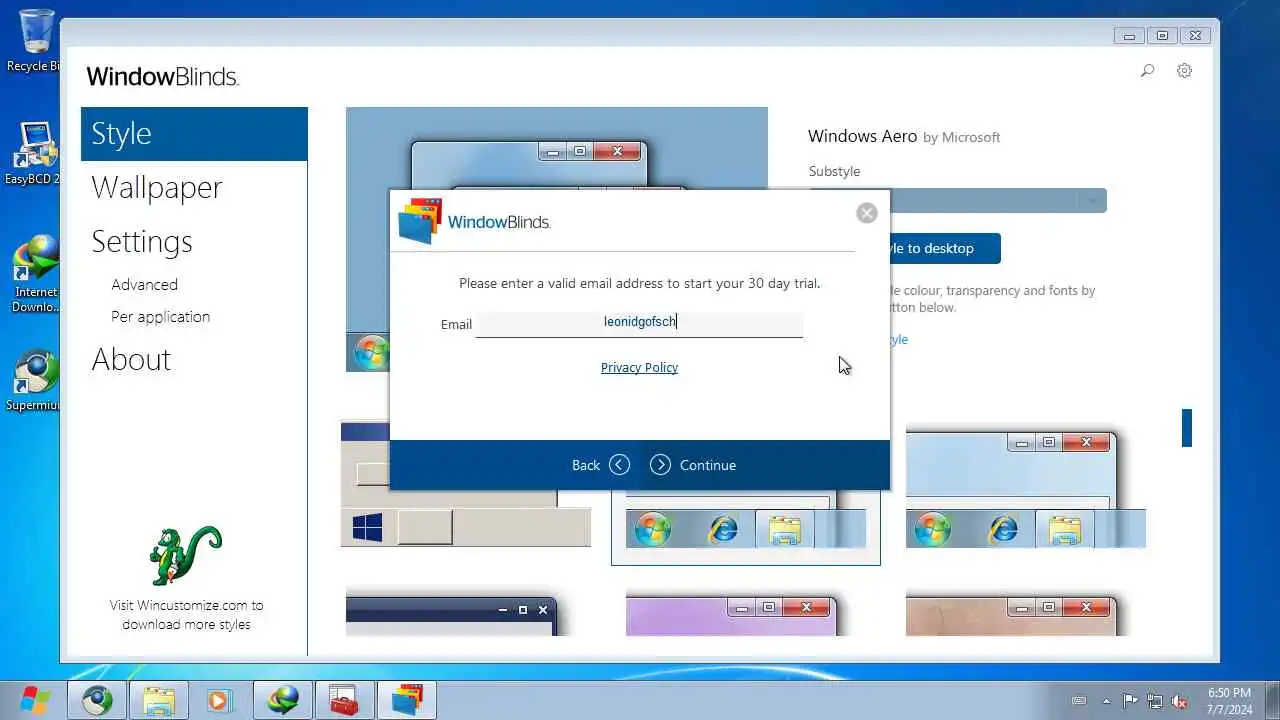Image resolution: width=1280 pixels, height=720 pixels.
Task: Show hidden system tray icons
Action: [x=1106, y=701]
